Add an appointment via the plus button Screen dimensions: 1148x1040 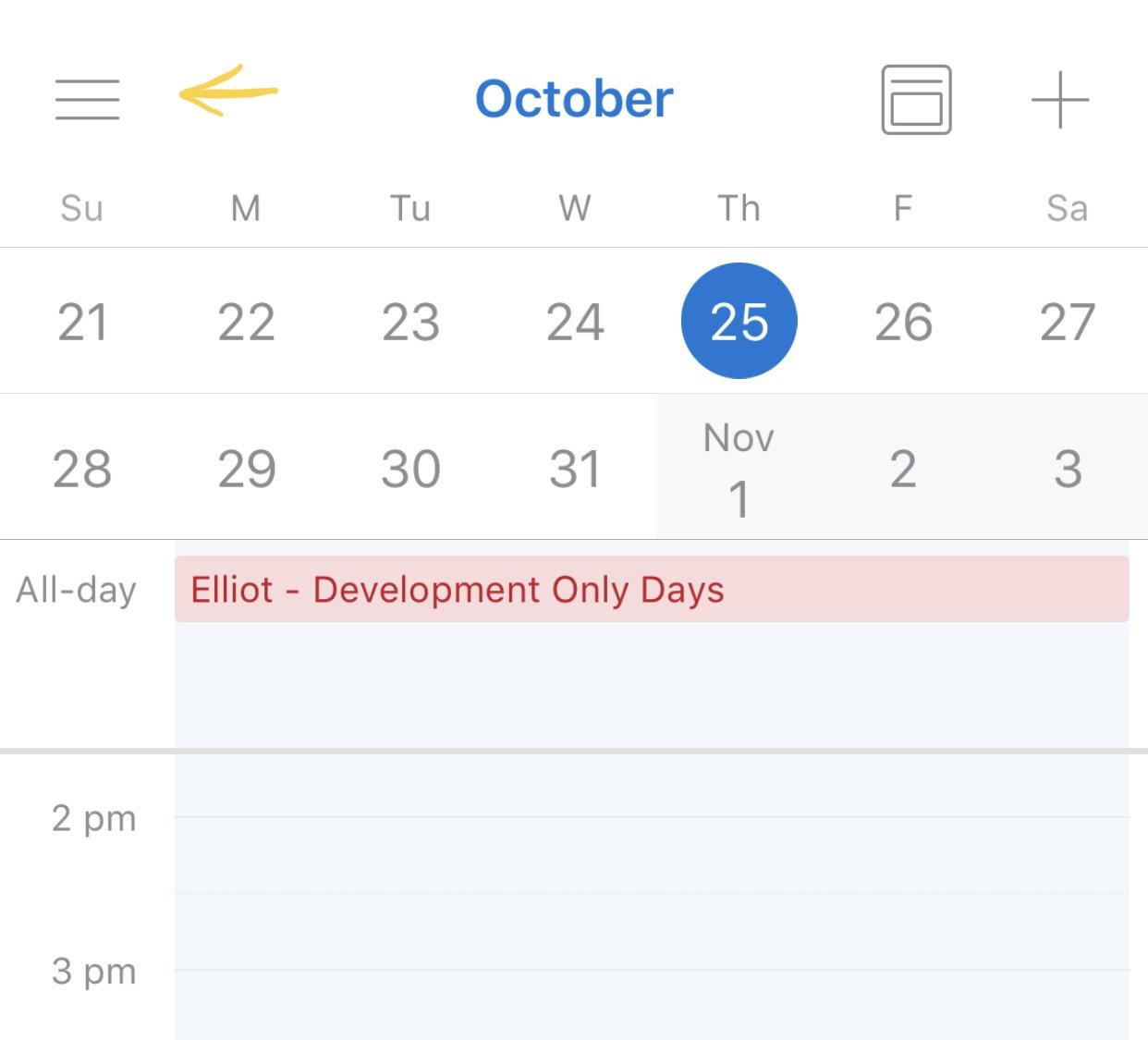coord(1059,99)
